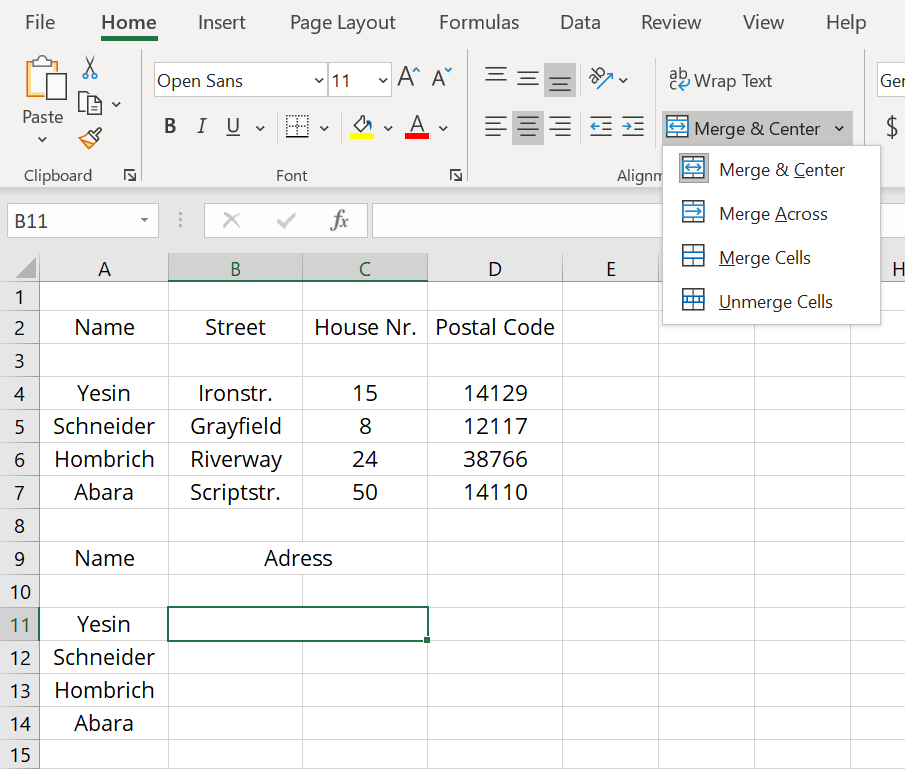The width and height of the screenshot is (905, 769).
Task: Click the Increase Font Size icon
Action: (408, 78)
